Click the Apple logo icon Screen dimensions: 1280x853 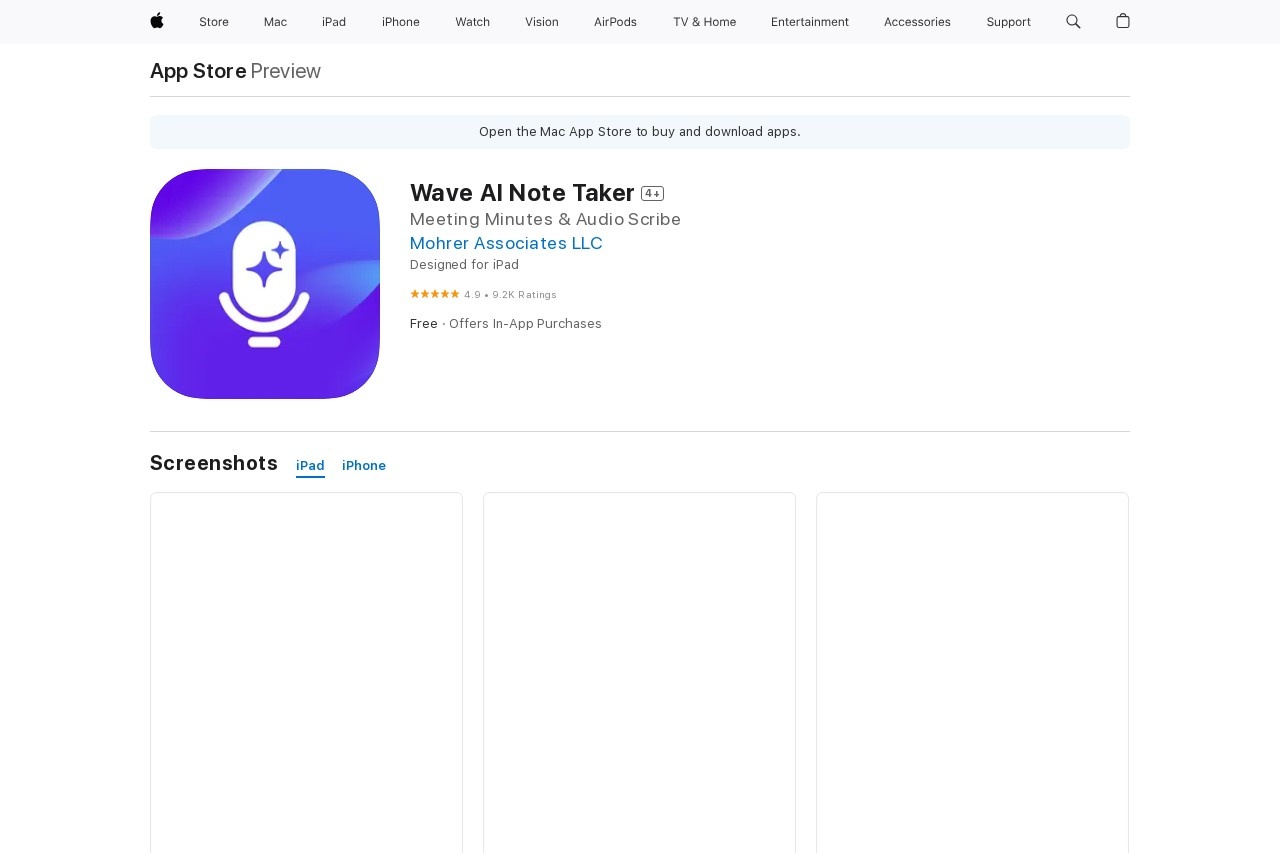[x=157, y=21]
